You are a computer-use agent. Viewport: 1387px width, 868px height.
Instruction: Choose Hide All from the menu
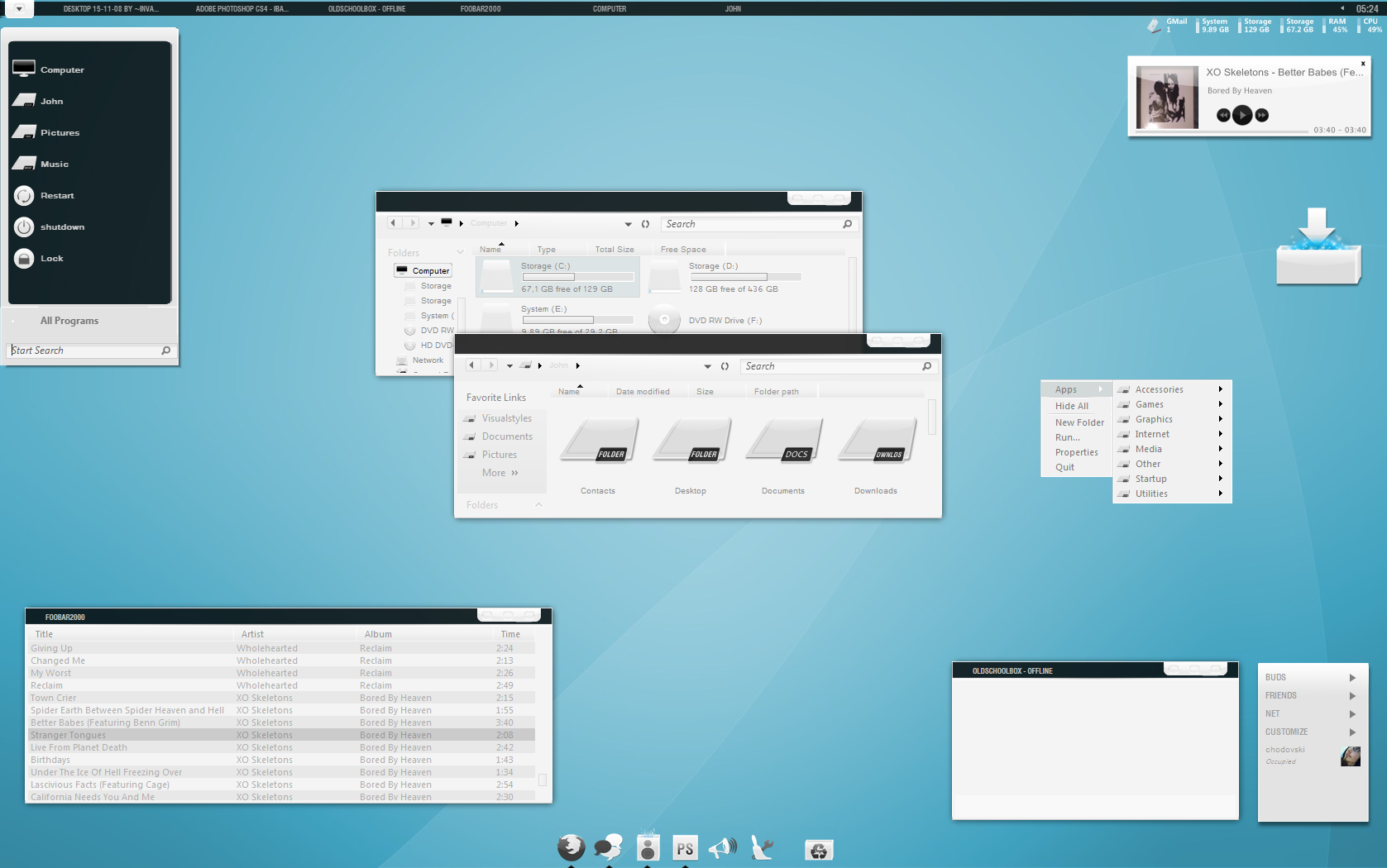(1072, 406)
